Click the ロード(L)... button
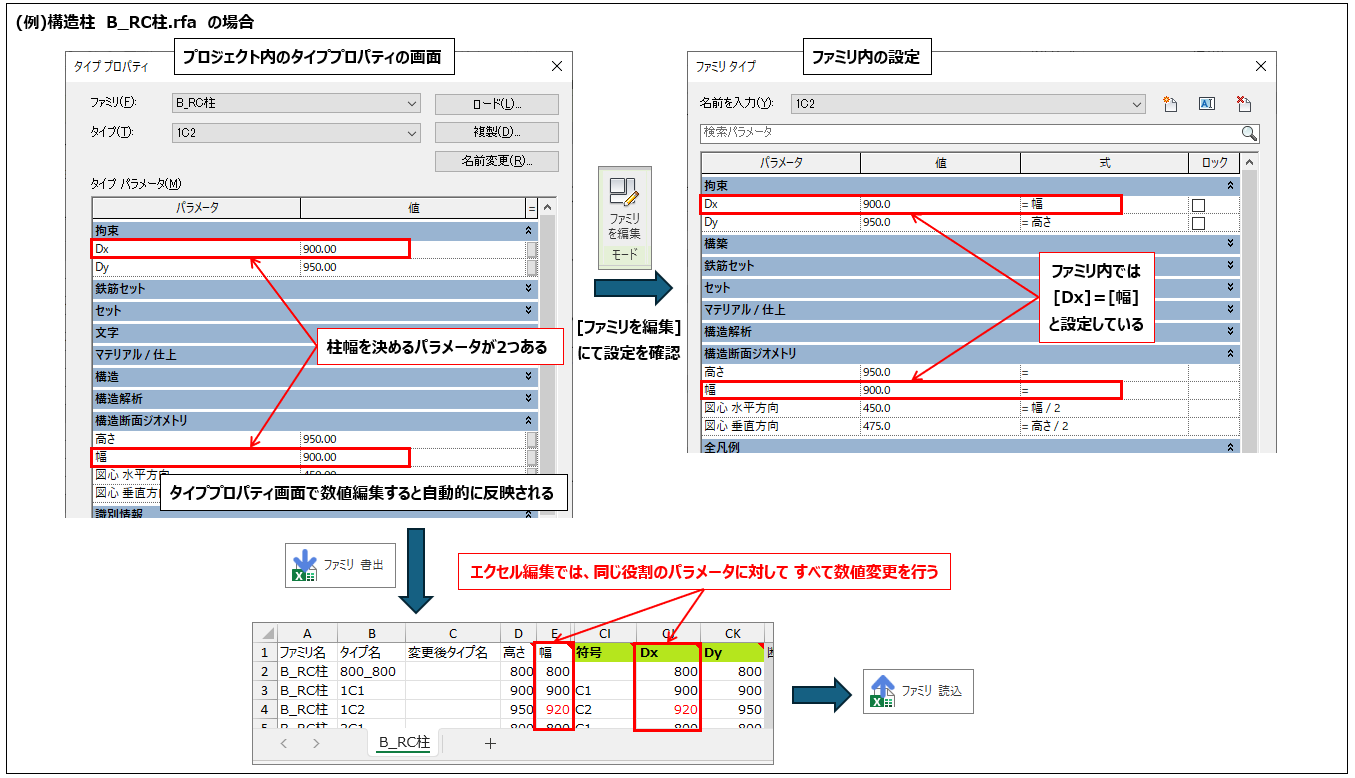 (x=496, y=104)
